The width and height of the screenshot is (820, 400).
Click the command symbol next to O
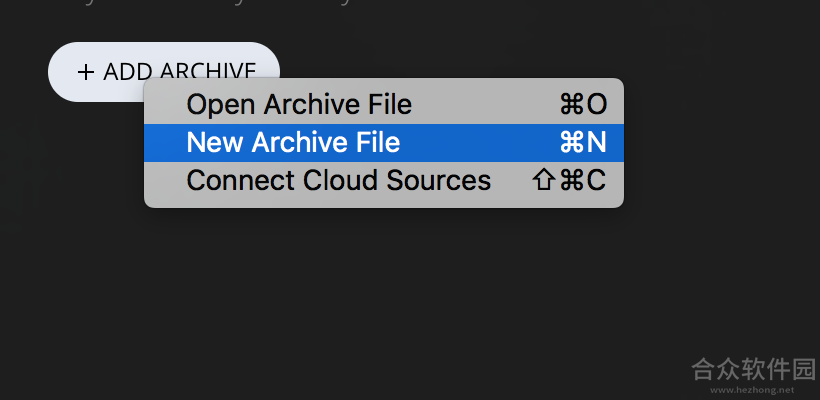[572, 105]
